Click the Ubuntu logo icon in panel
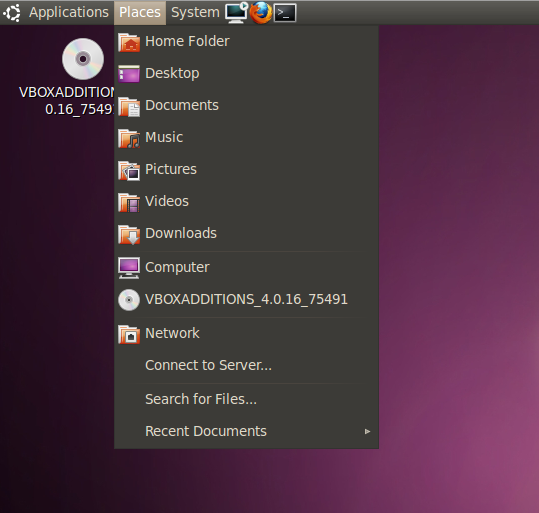Image resolution: width=539 pixels, height=513 pixels. [12, 13]
